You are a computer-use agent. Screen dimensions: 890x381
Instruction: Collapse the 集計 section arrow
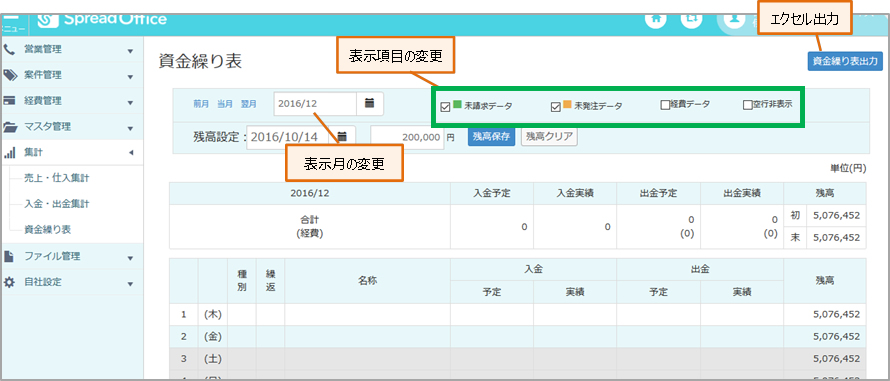(131, 153)
